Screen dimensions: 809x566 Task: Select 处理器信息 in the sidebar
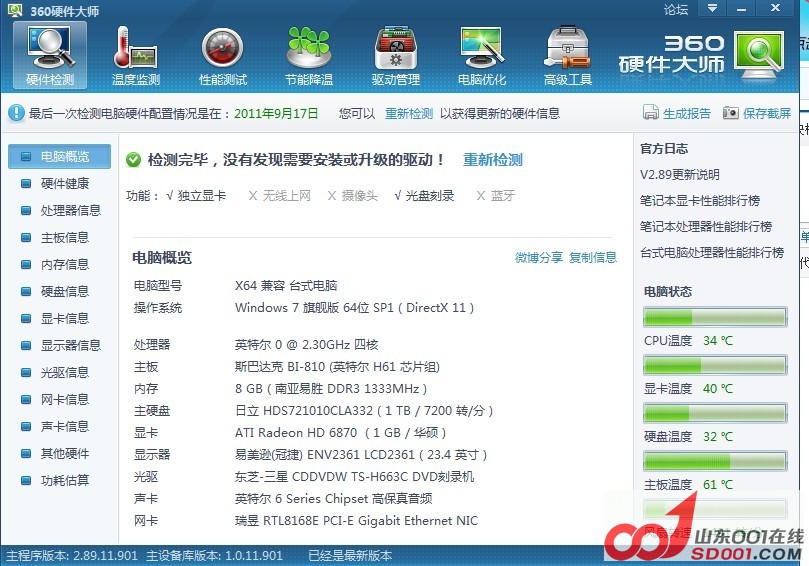70,211
